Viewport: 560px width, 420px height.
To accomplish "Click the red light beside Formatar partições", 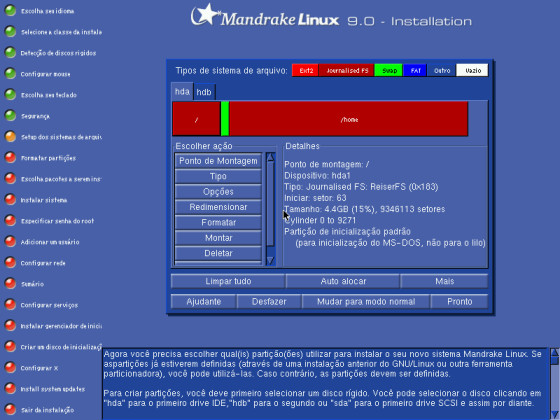I will (10, 158).
